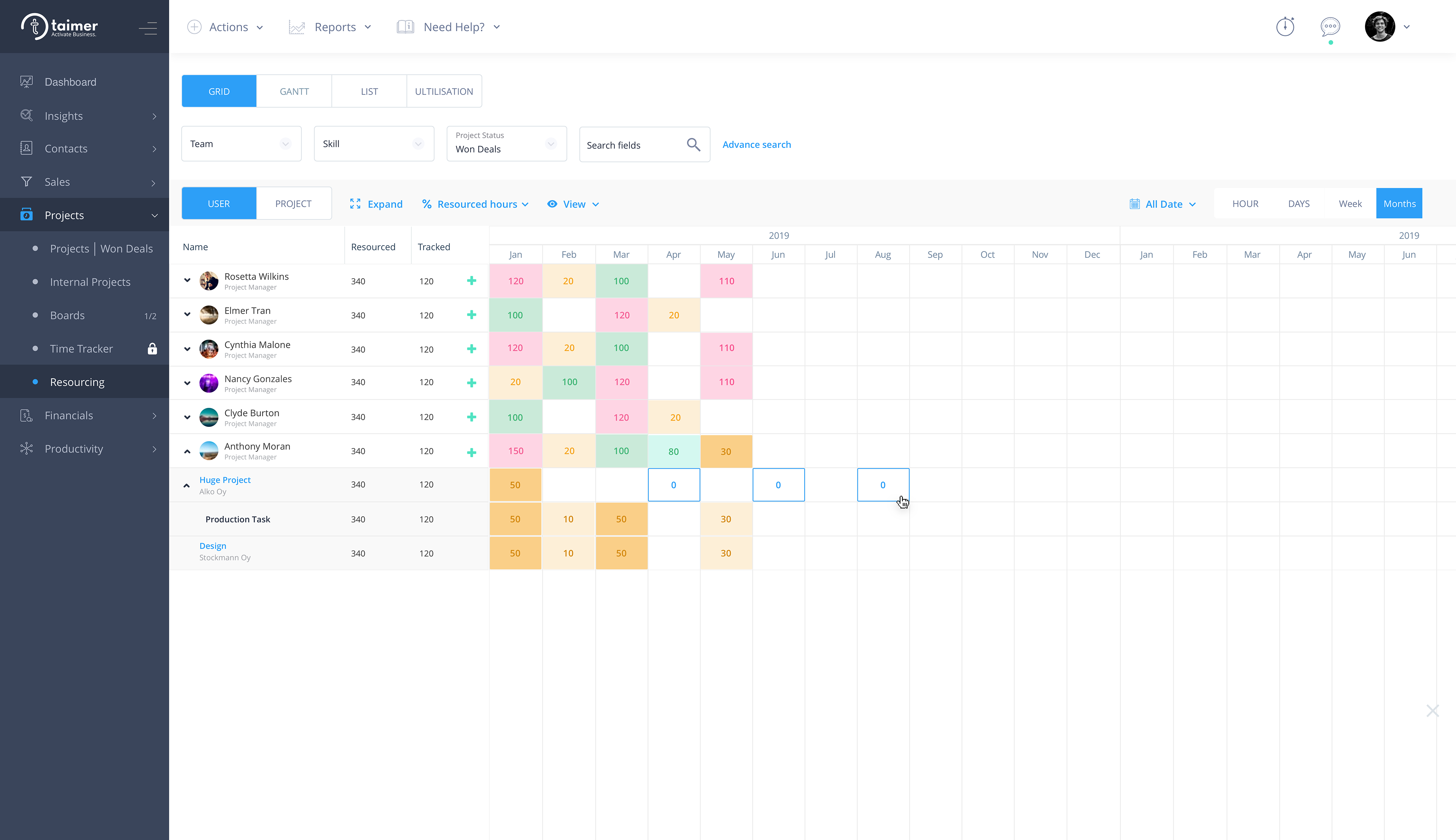Switch to the ULTILISATION tab
The image size is (1456, 840).
click(444, 91)
